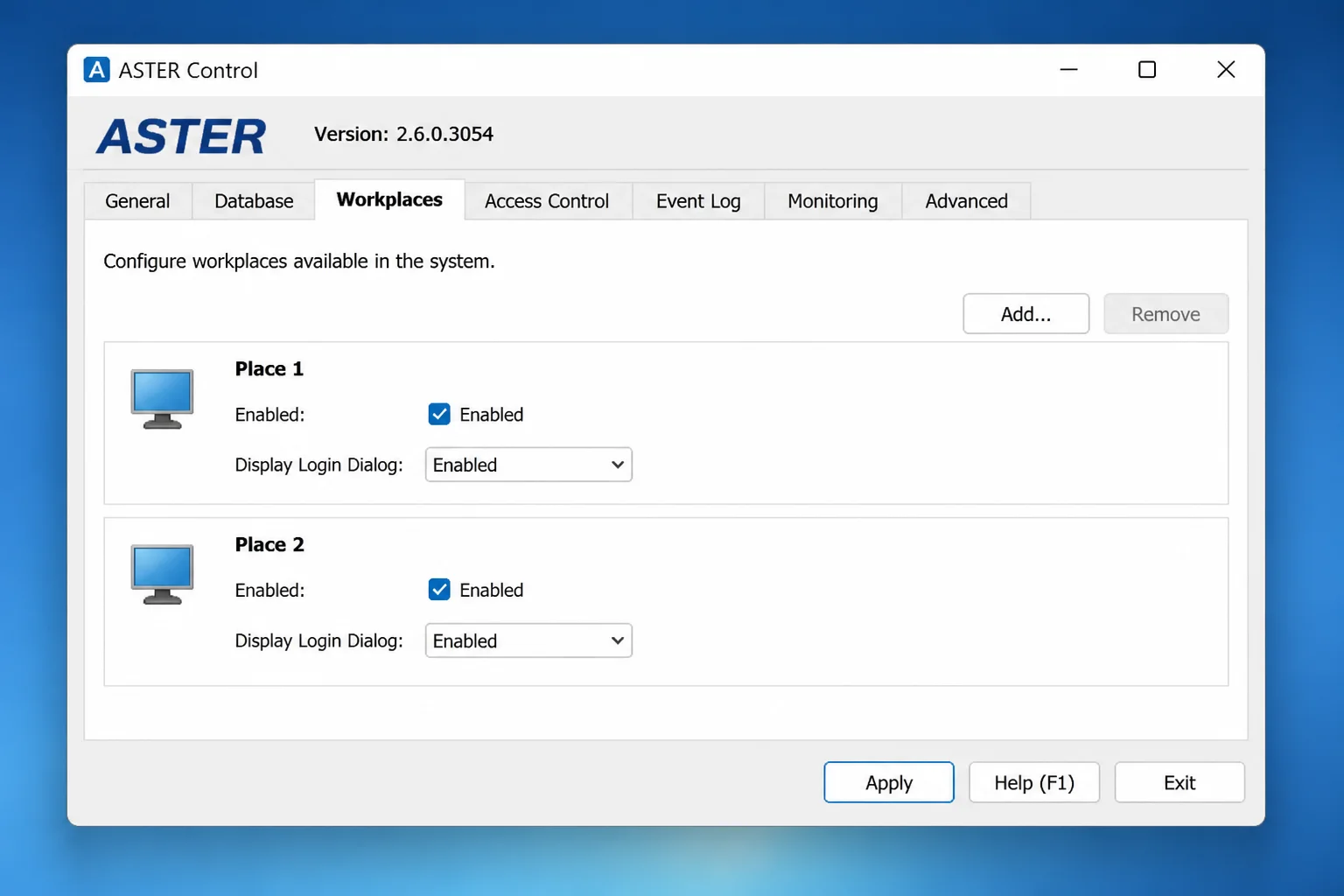1344x896 pixels.
Task: Select the Workplaces tab
Action: (x=389, y=199)
